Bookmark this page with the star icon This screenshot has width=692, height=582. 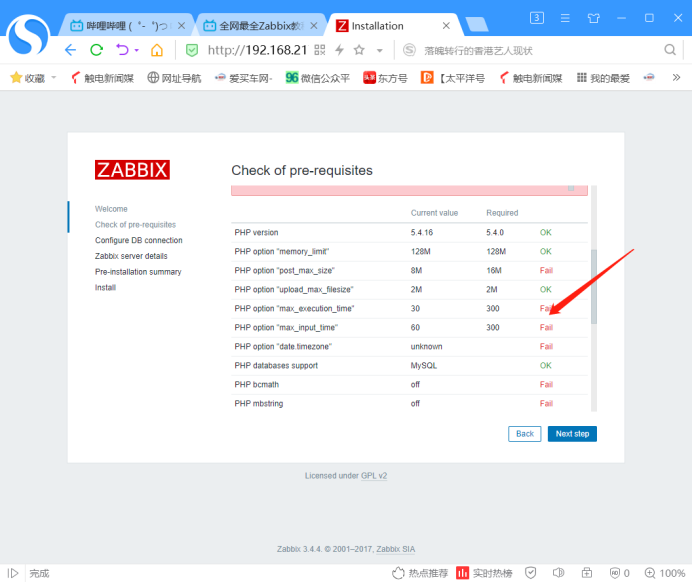point(359,50)
